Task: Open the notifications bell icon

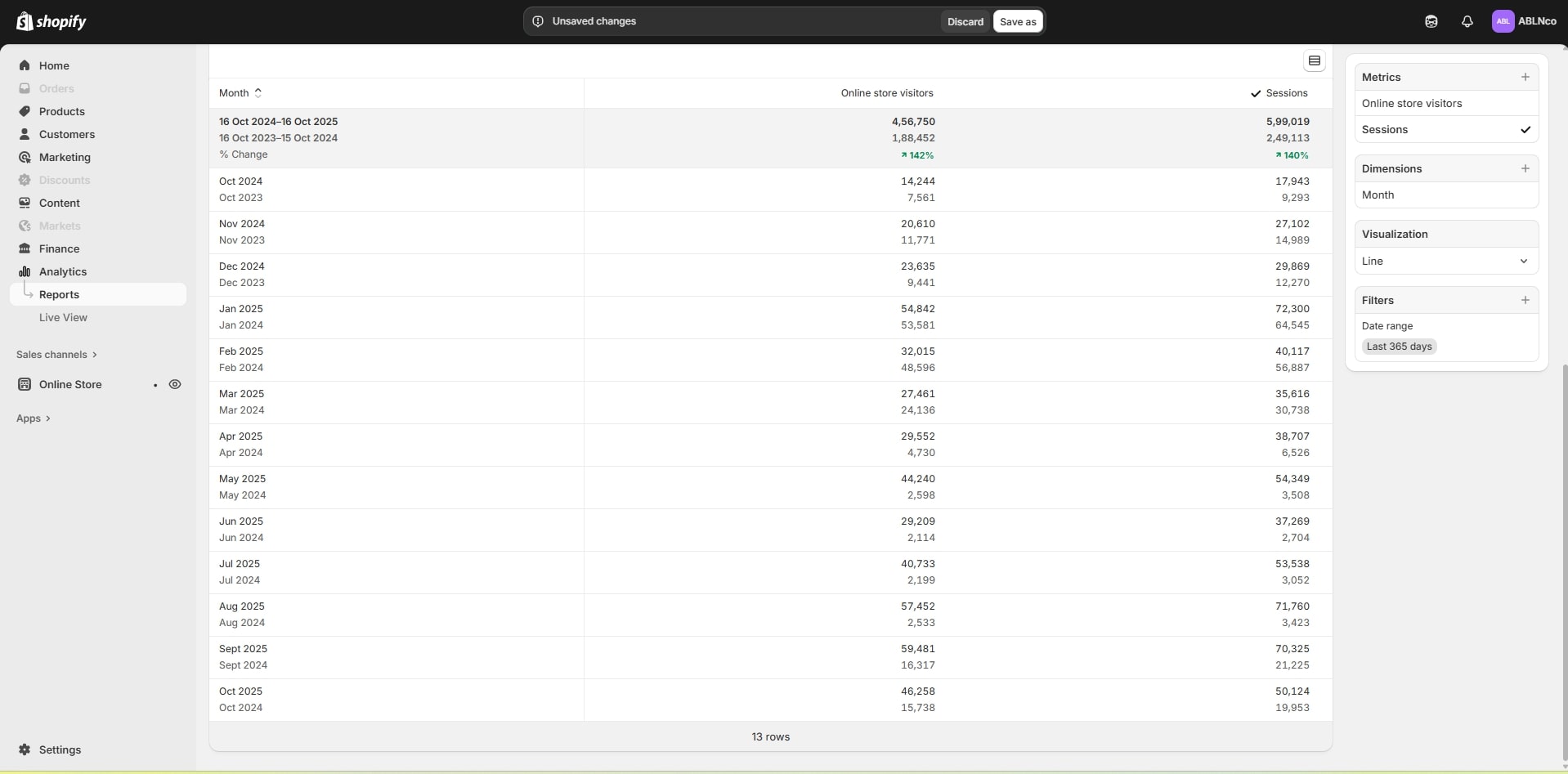Action: (1467, 22)
